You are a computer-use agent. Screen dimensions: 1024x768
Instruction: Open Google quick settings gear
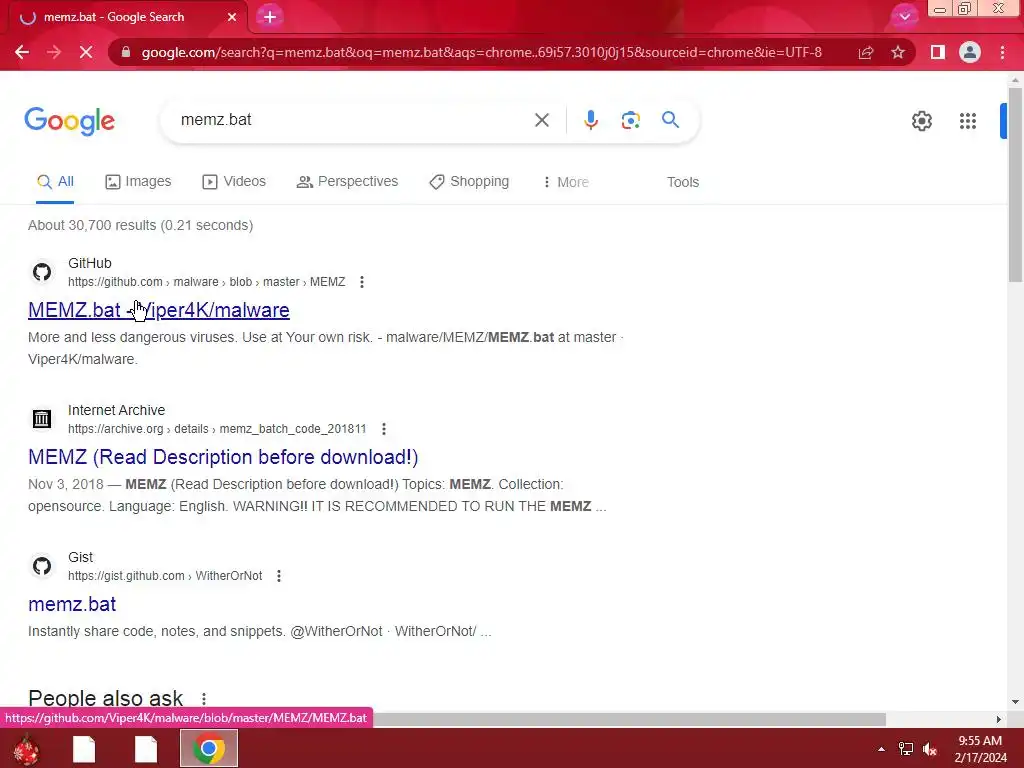921,121
